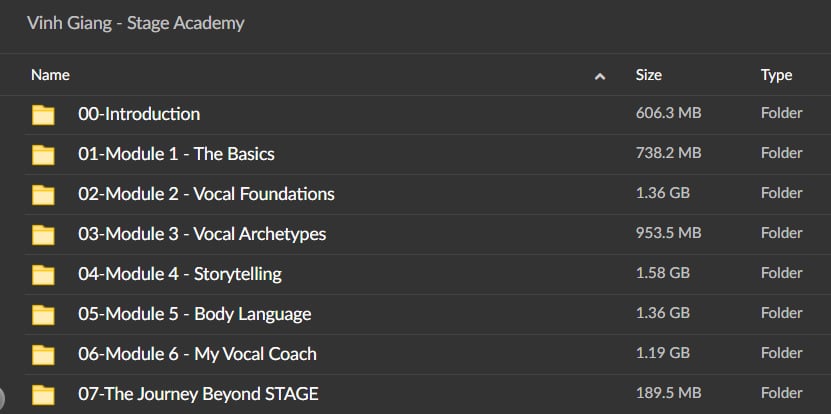Click the folder icon next to Vocal Archetypes

tap(43, 234)
